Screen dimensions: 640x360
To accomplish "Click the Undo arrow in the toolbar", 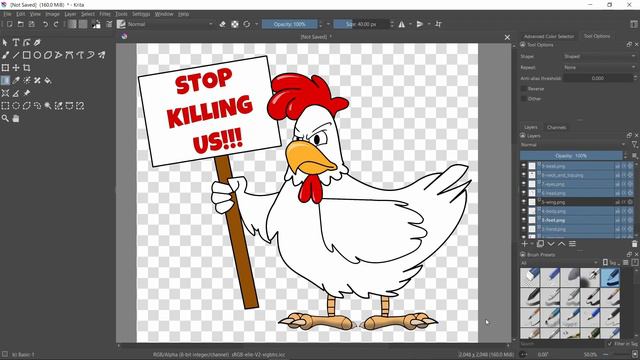I will click(x=45, y=24).
